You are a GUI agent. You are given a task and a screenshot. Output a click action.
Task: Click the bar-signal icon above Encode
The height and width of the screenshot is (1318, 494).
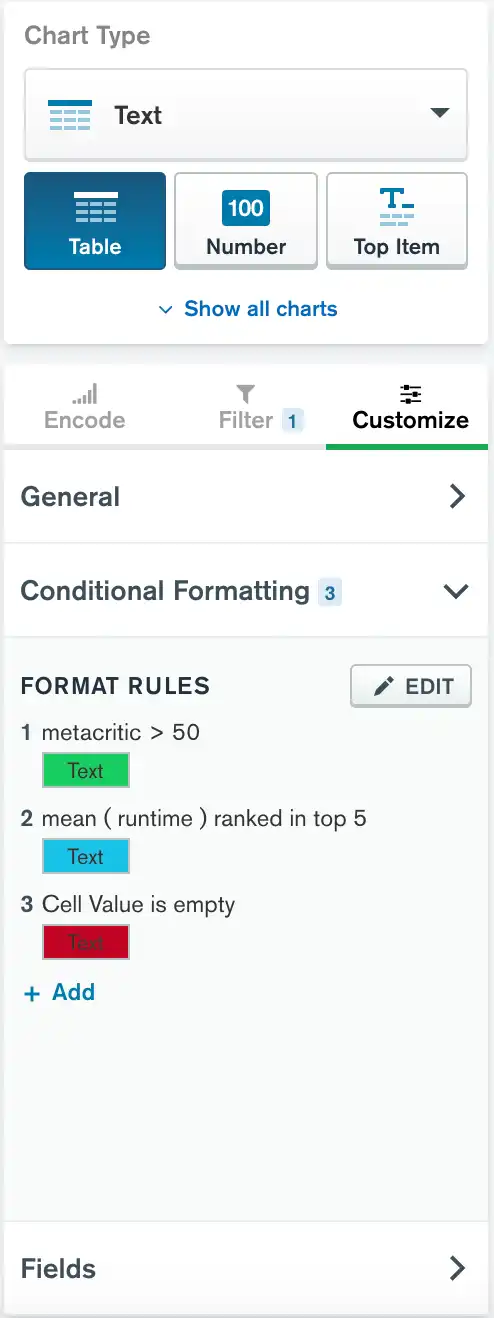pos(85,394)
